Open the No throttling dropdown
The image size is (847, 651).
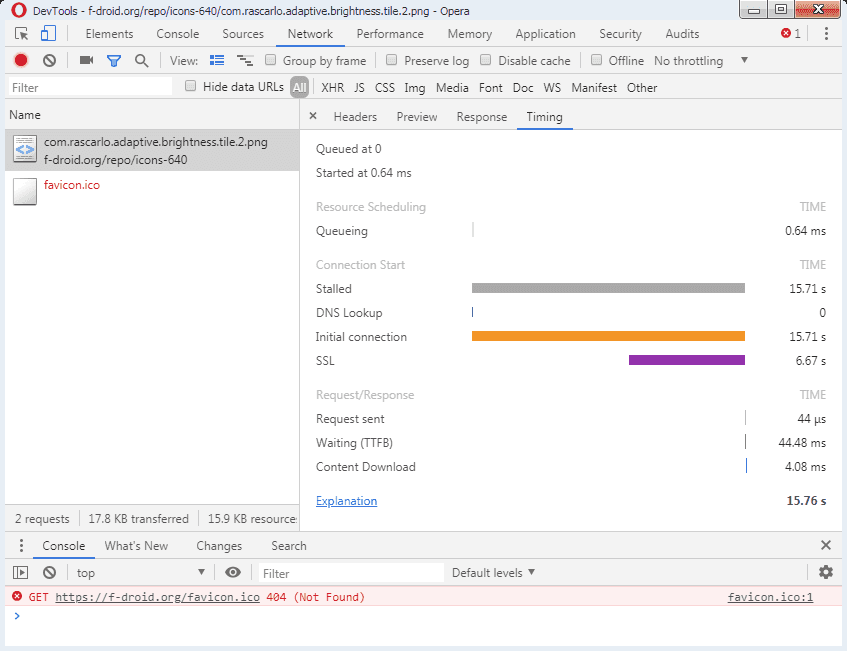tap(701, 61)
